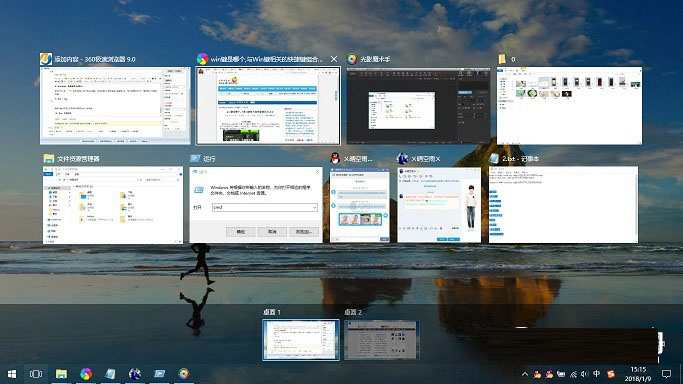Viewport: 683px width, 384px height.
Task: Open the colorful-ball browser icon on the taskbar
Action: pyautogui.click(x=86, y=374)
